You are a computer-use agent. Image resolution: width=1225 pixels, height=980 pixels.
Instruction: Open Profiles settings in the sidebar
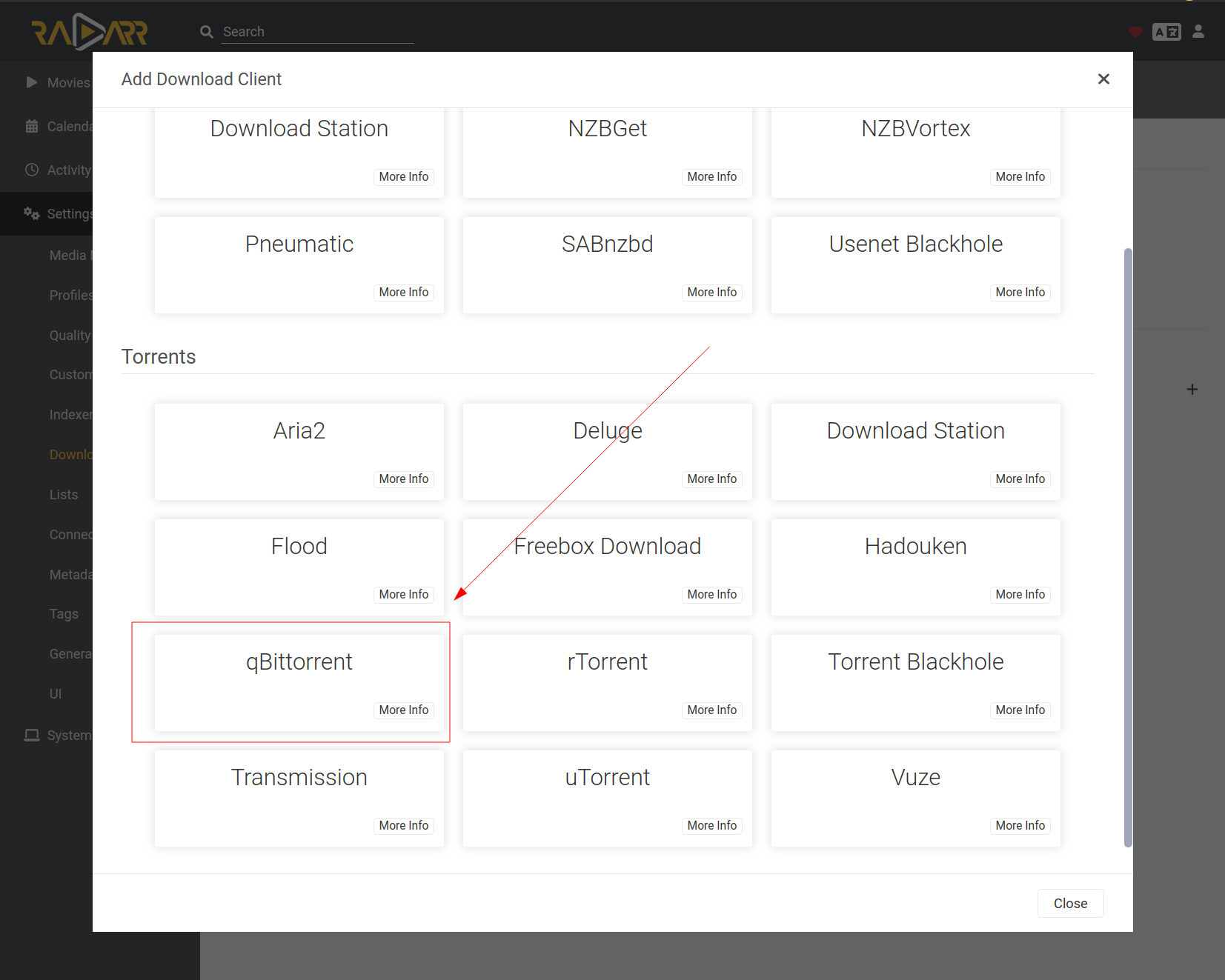(70, 295)
